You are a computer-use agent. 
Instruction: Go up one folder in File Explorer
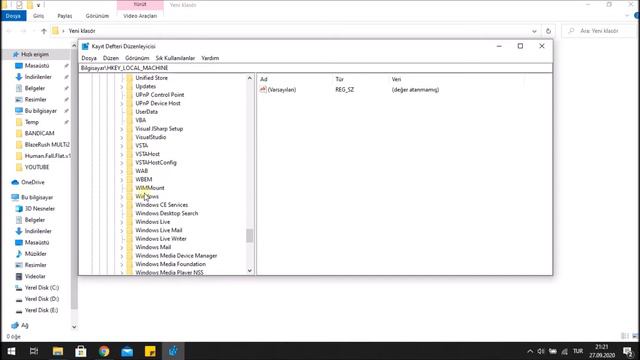44,31
